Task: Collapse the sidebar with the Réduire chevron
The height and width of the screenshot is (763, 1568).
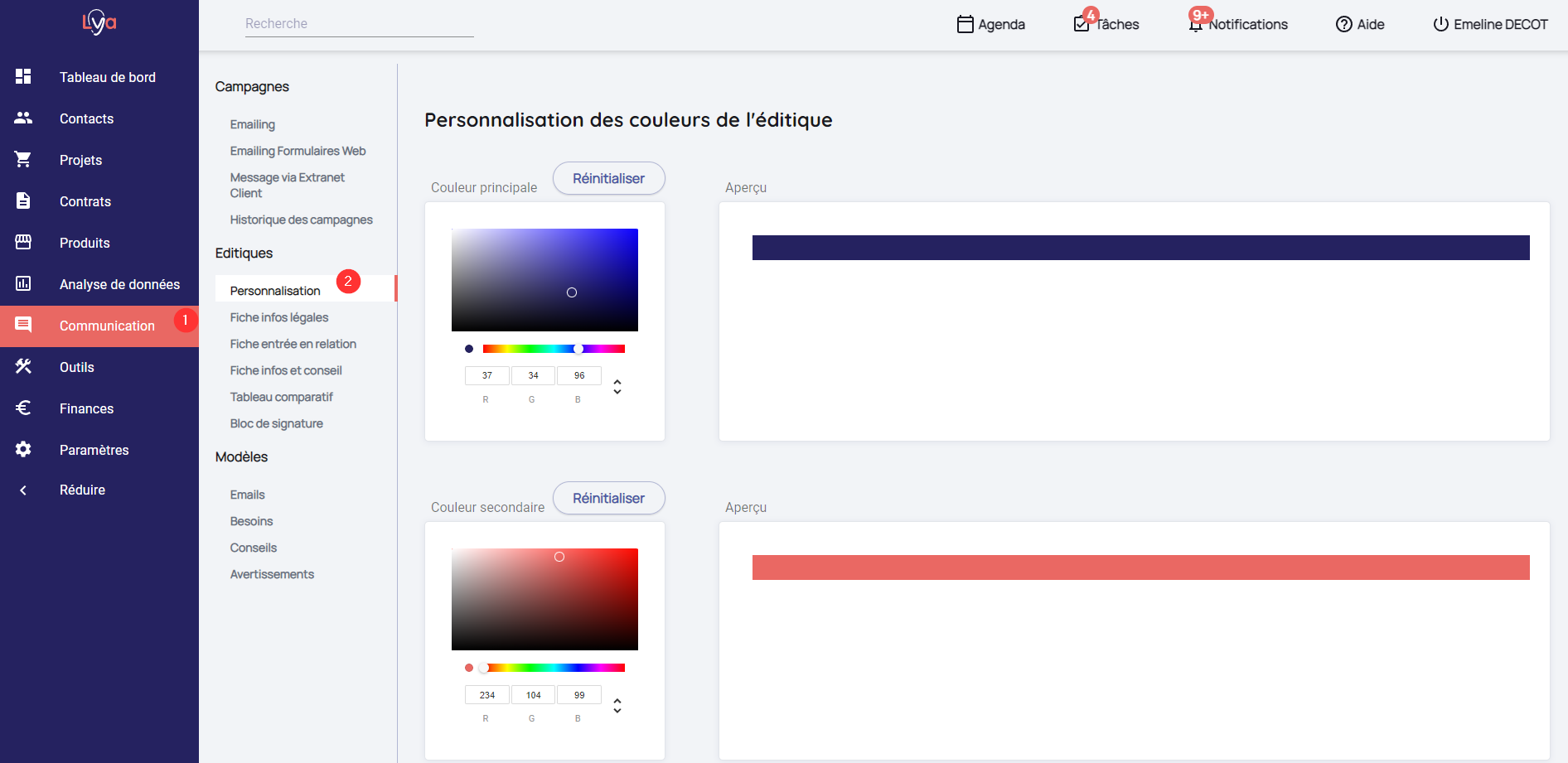Action: tap(23, 490)
